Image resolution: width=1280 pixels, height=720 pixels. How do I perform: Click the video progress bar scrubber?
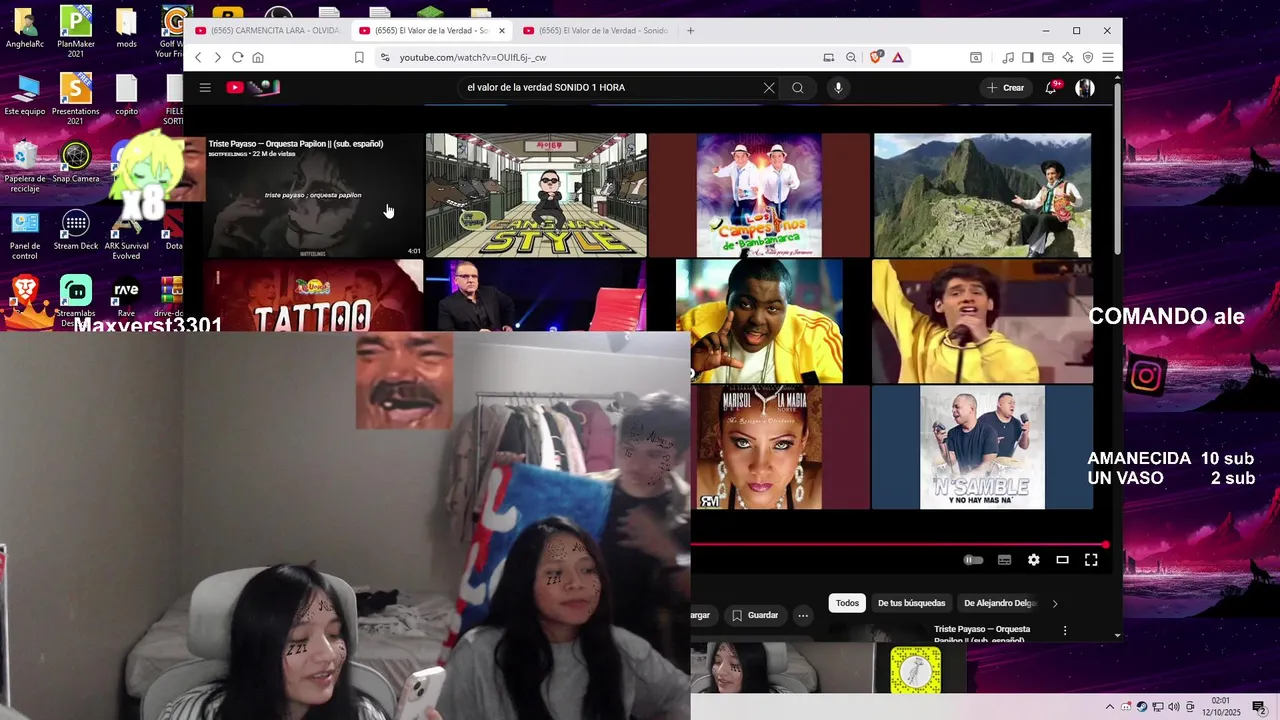[x=1105, y=545]
